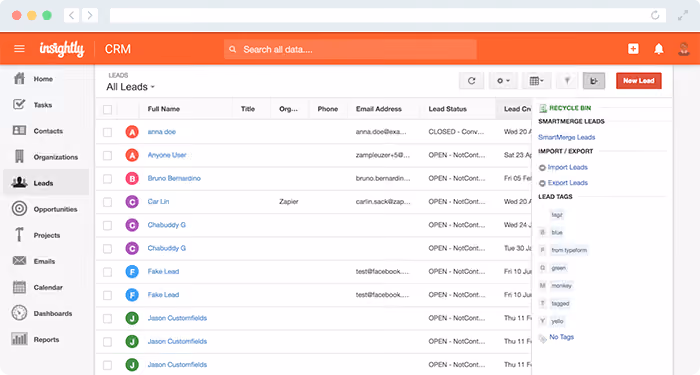Open the user profile avatar
700x375 pixels.
point(683,49)
